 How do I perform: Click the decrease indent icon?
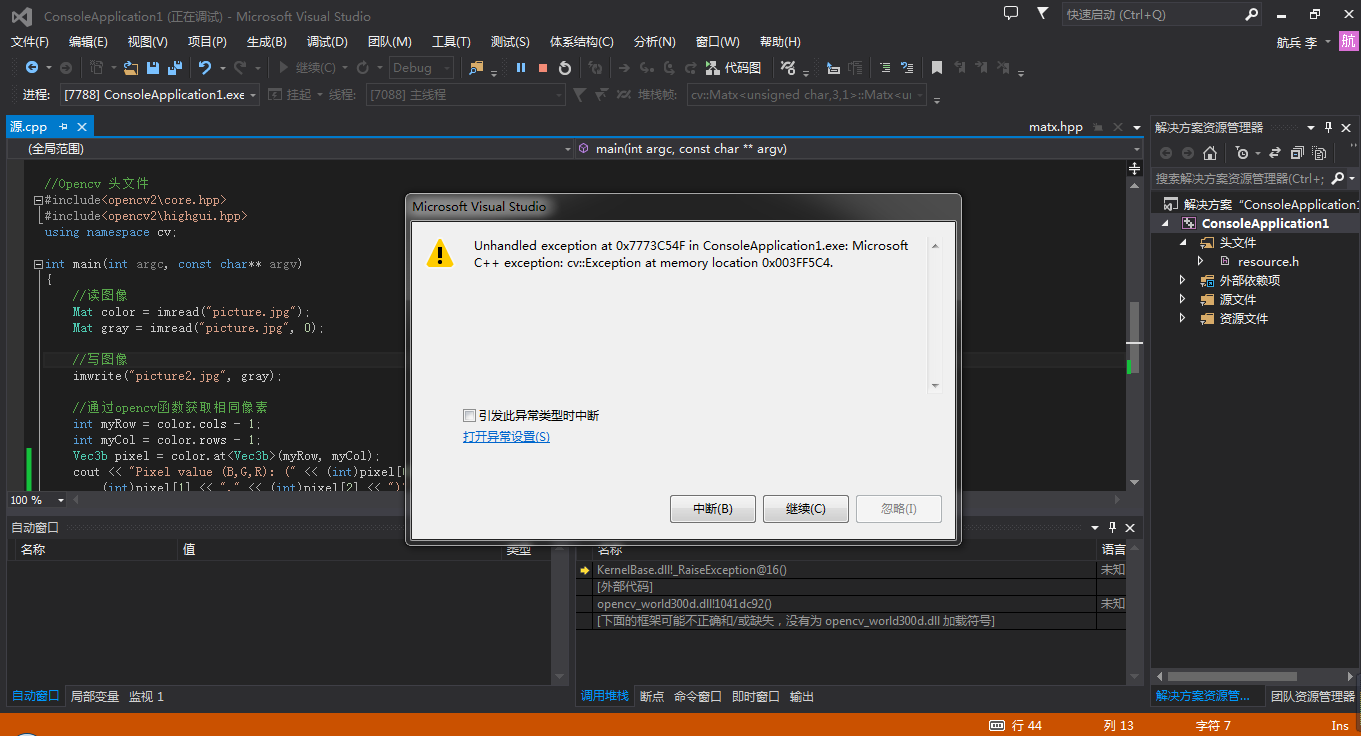click(885, 68)
